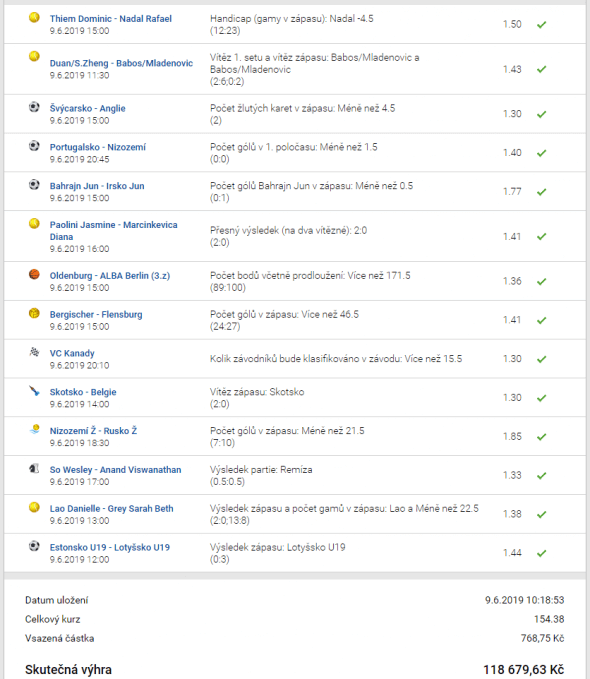
Task: Click the floorball stick icon beside Skotsko - Belgie
Action: 34,391
